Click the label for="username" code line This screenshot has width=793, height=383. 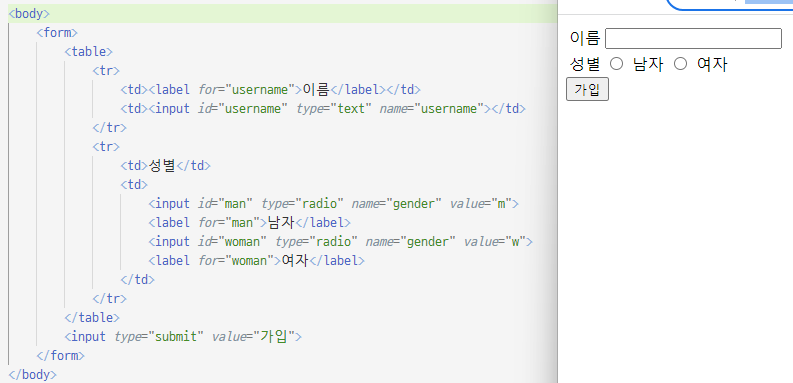(271, 90)
